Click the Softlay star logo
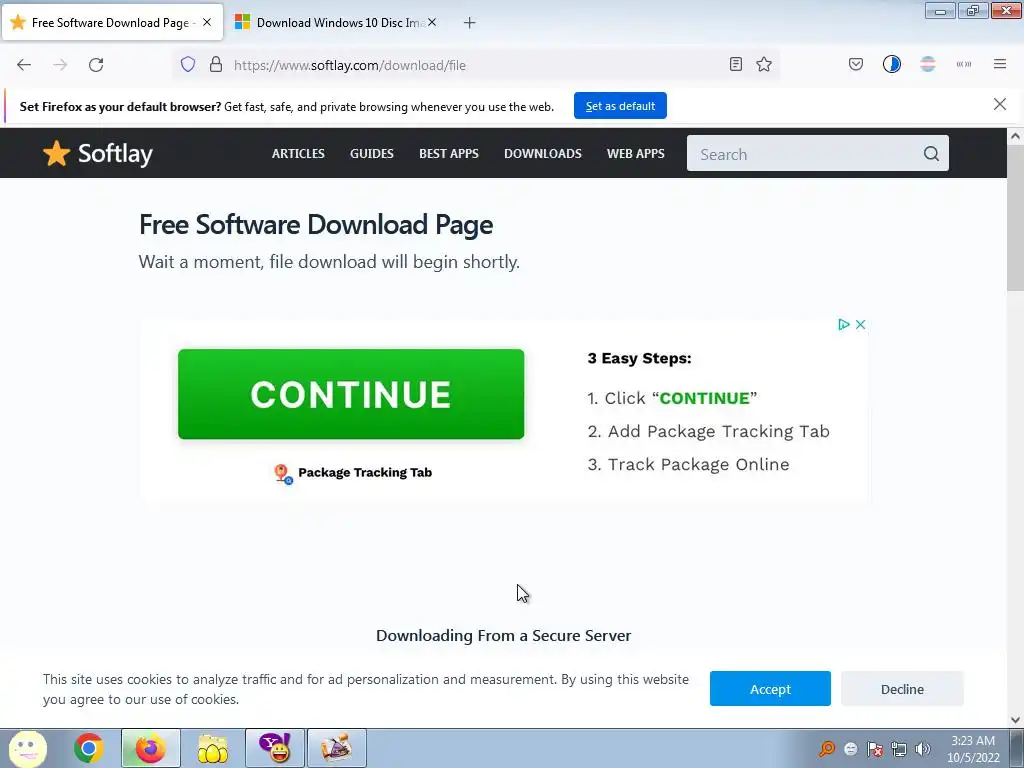The image size is (1024, 768). 97,153
